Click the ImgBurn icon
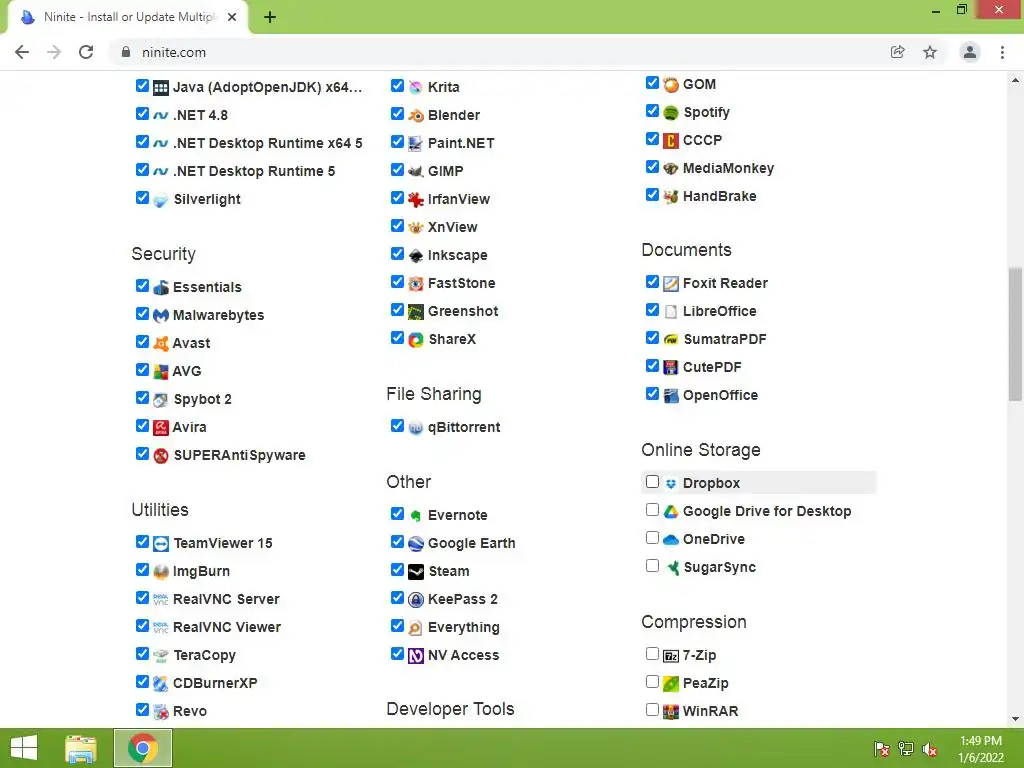 click(x=161, y=572)
